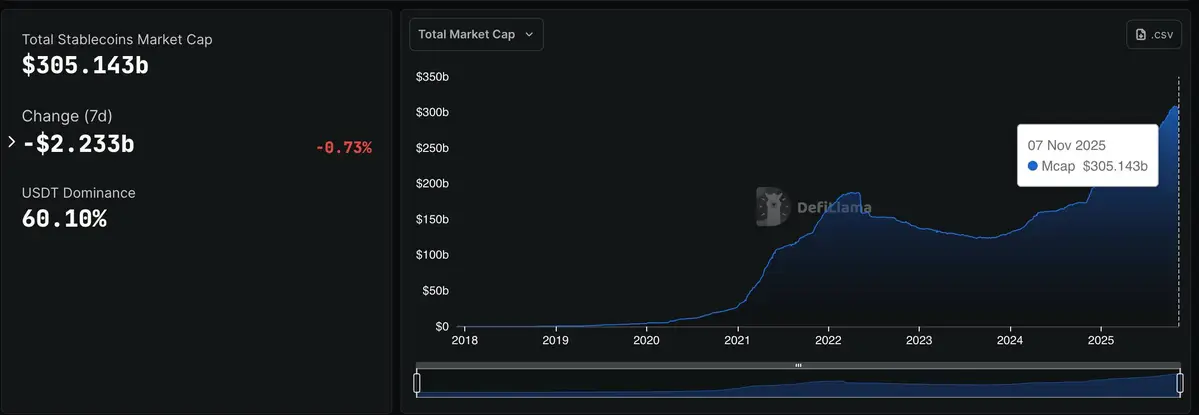1199x415 pixels.
Task: Click the right range slider handle
Action: click(1180, 383)
